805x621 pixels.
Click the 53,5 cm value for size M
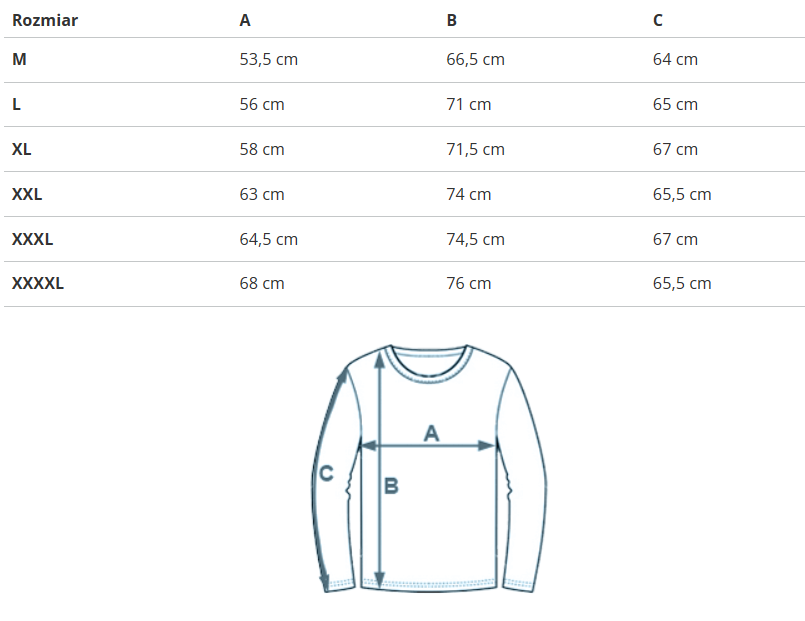click(269, 60)
